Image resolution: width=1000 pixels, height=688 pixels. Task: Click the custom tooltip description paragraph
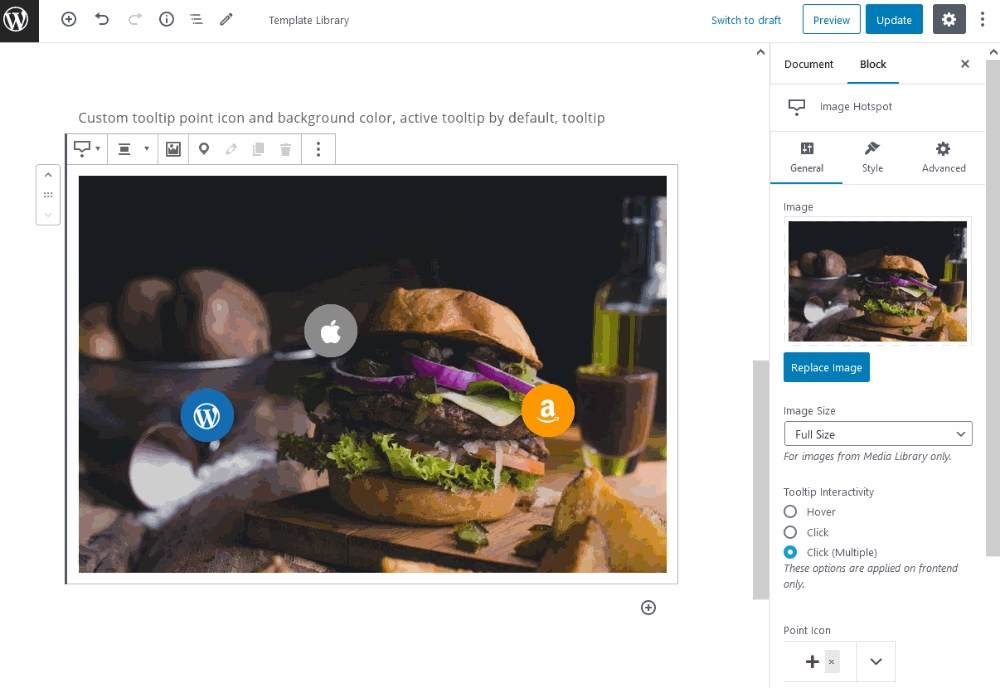341,118
